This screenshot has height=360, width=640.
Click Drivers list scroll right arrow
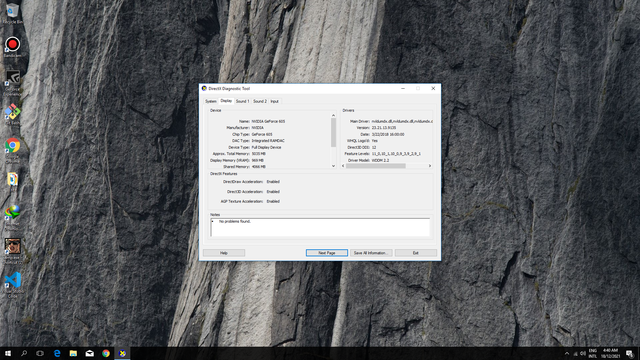coord(430,166)
